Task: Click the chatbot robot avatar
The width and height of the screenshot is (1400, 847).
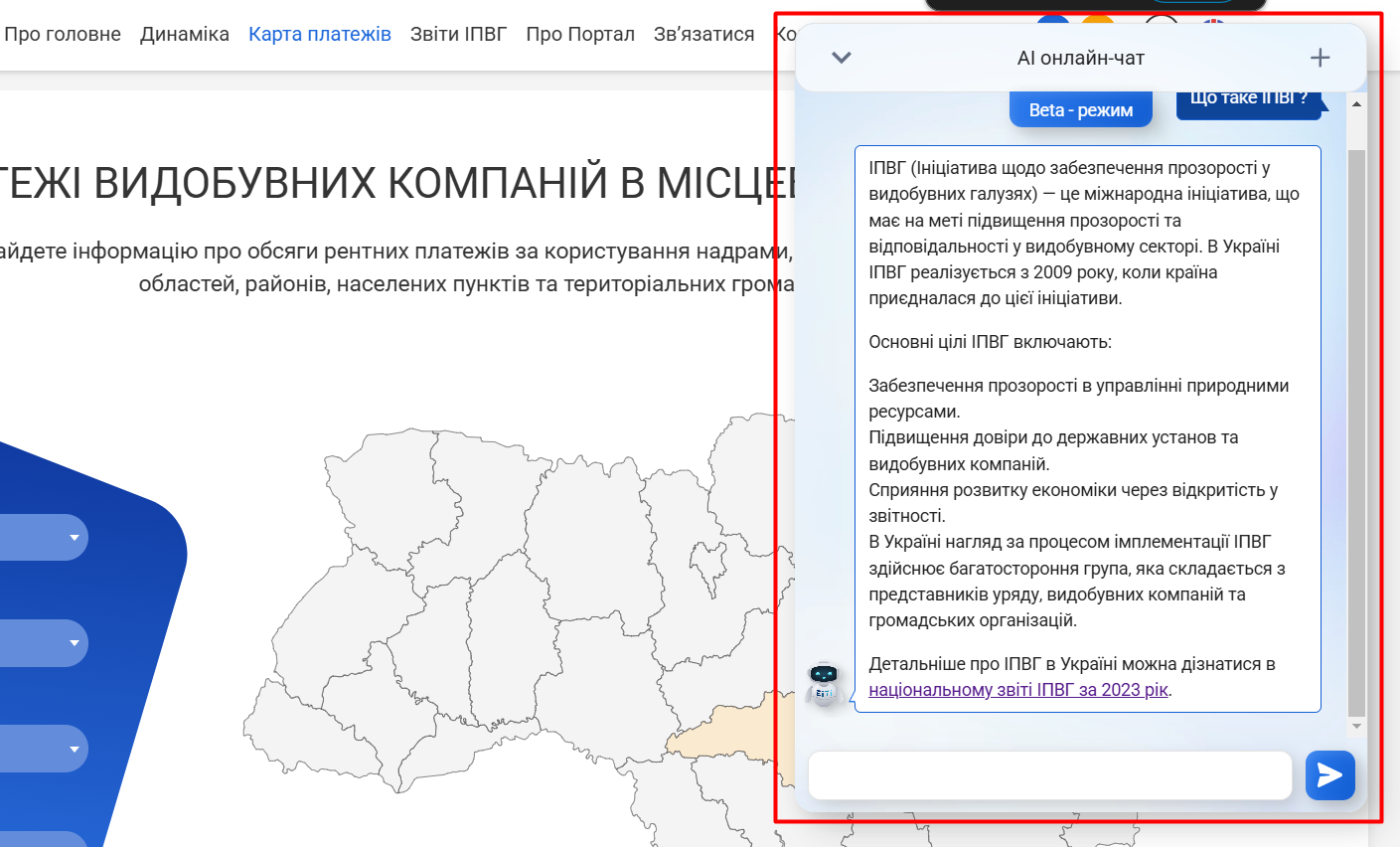Action: [824, 685]
